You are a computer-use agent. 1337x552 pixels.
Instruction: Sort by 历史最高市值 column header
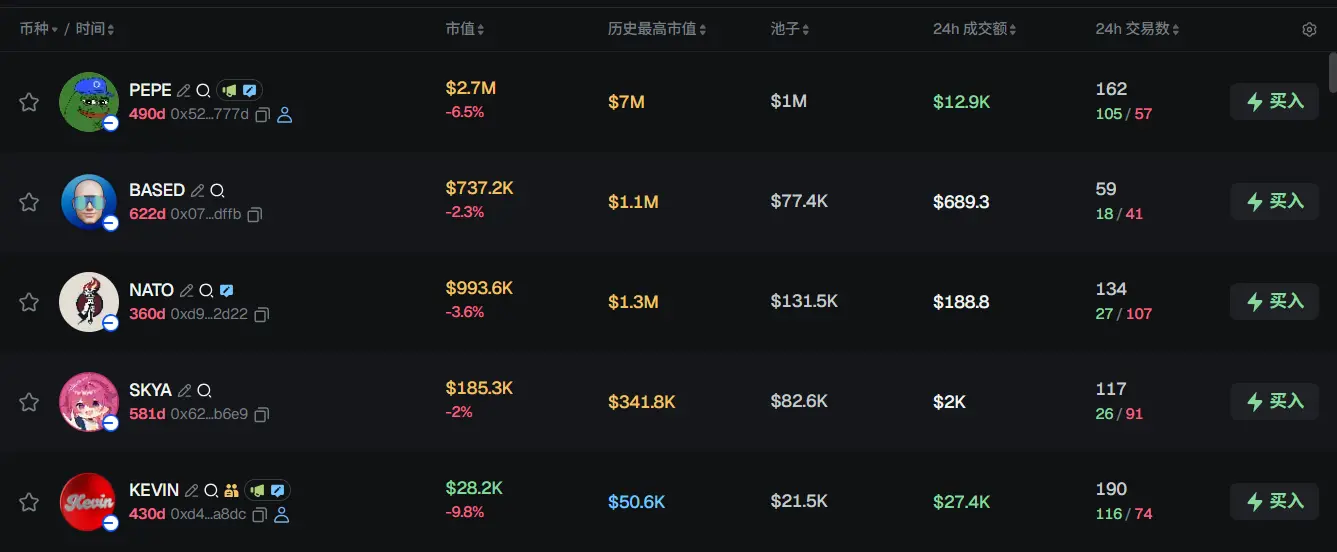point(657,30)
